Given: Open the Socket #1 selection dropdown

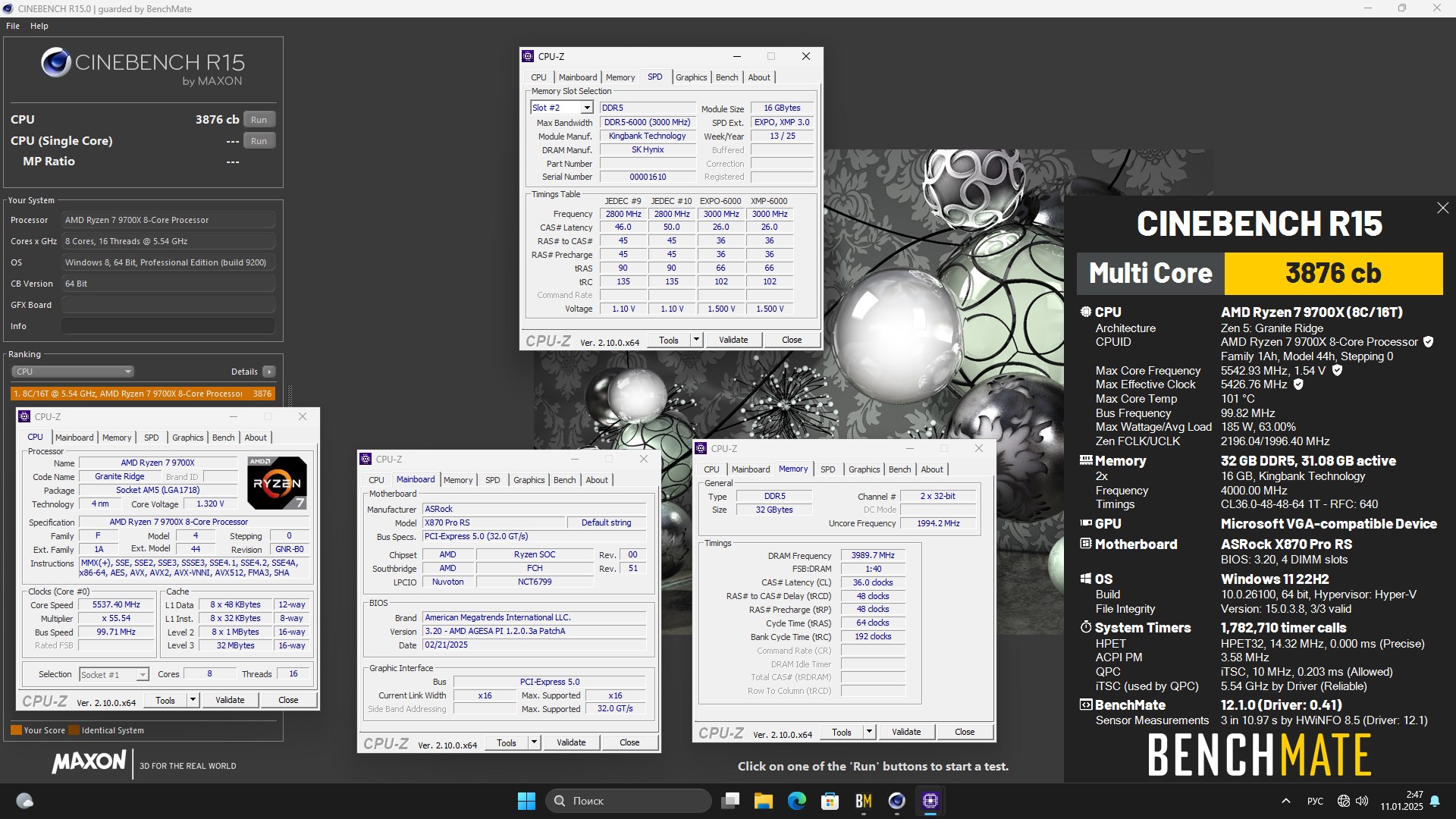Looking at the screenshot, I should coord(114,674).
